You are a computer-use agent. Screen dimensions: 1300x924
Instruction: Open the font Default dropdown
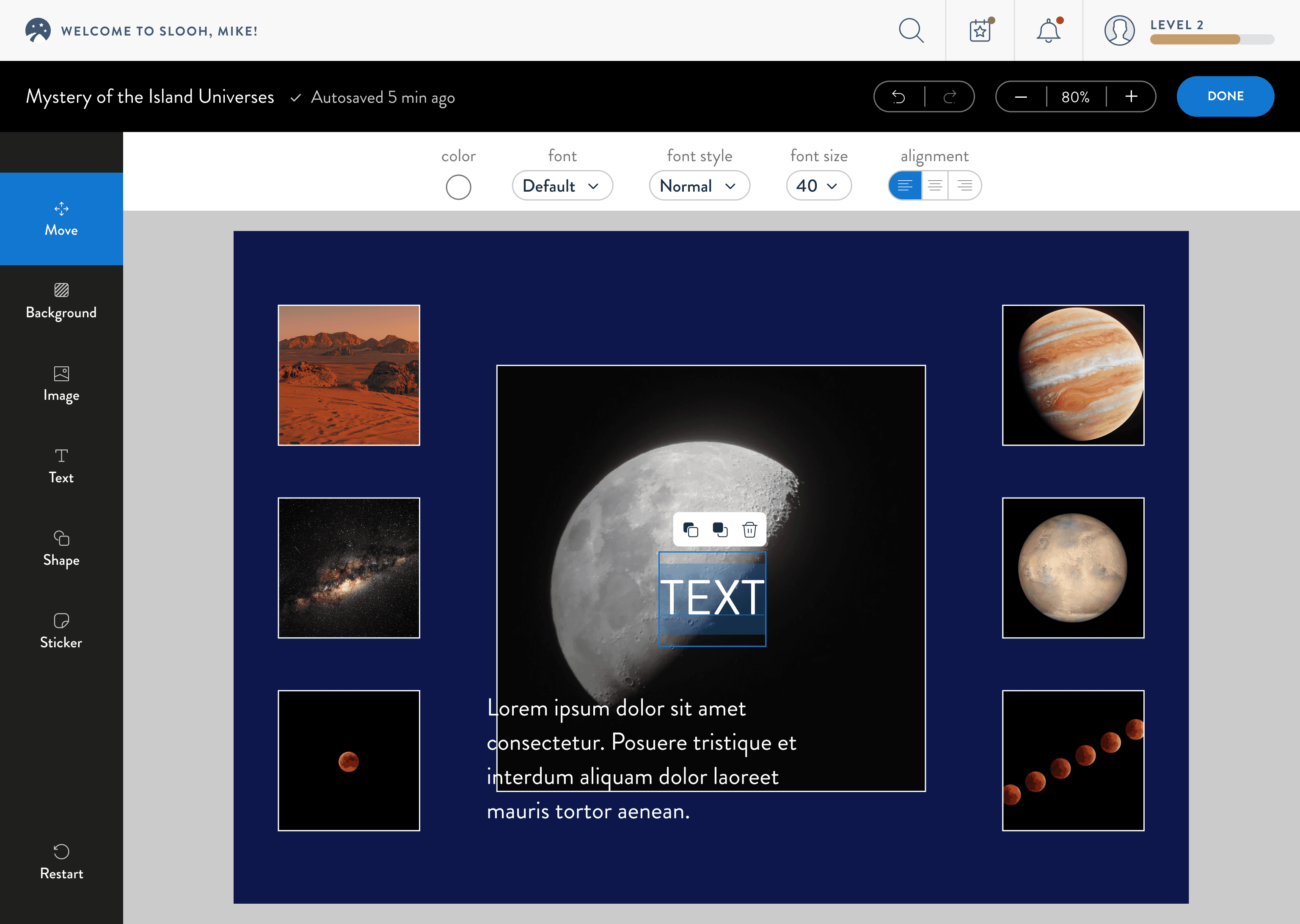pyautogui.click(x=562, y=185)
